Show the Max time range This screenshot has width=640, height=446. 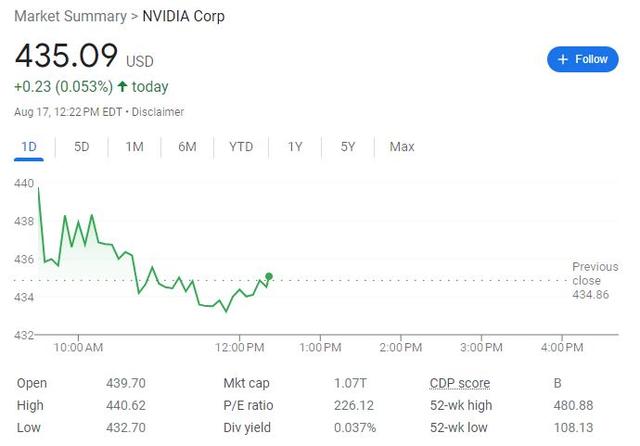[x=402, y=147]
